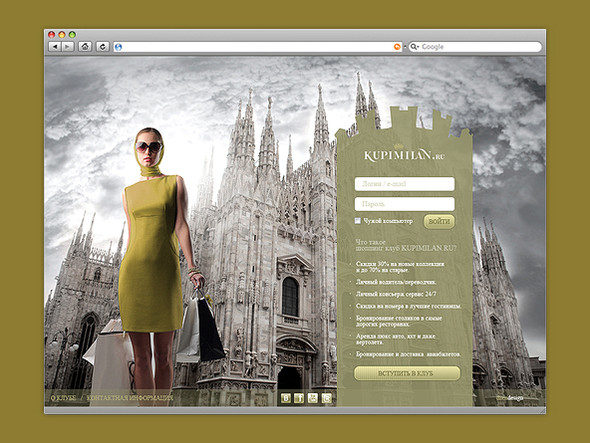The height and width of the screenshot is (443, 590).
Task: Open the VKontakte social icon
Action: pos(286,398)
